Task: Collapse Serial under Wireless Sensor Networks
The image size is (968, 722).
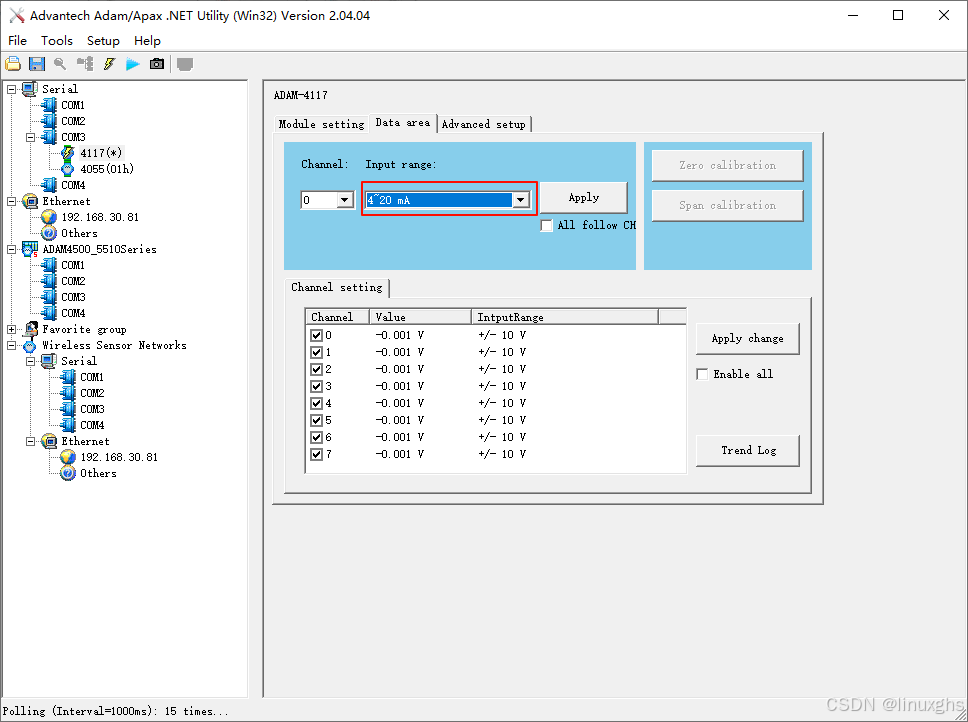Action: (x=31, y=361)
